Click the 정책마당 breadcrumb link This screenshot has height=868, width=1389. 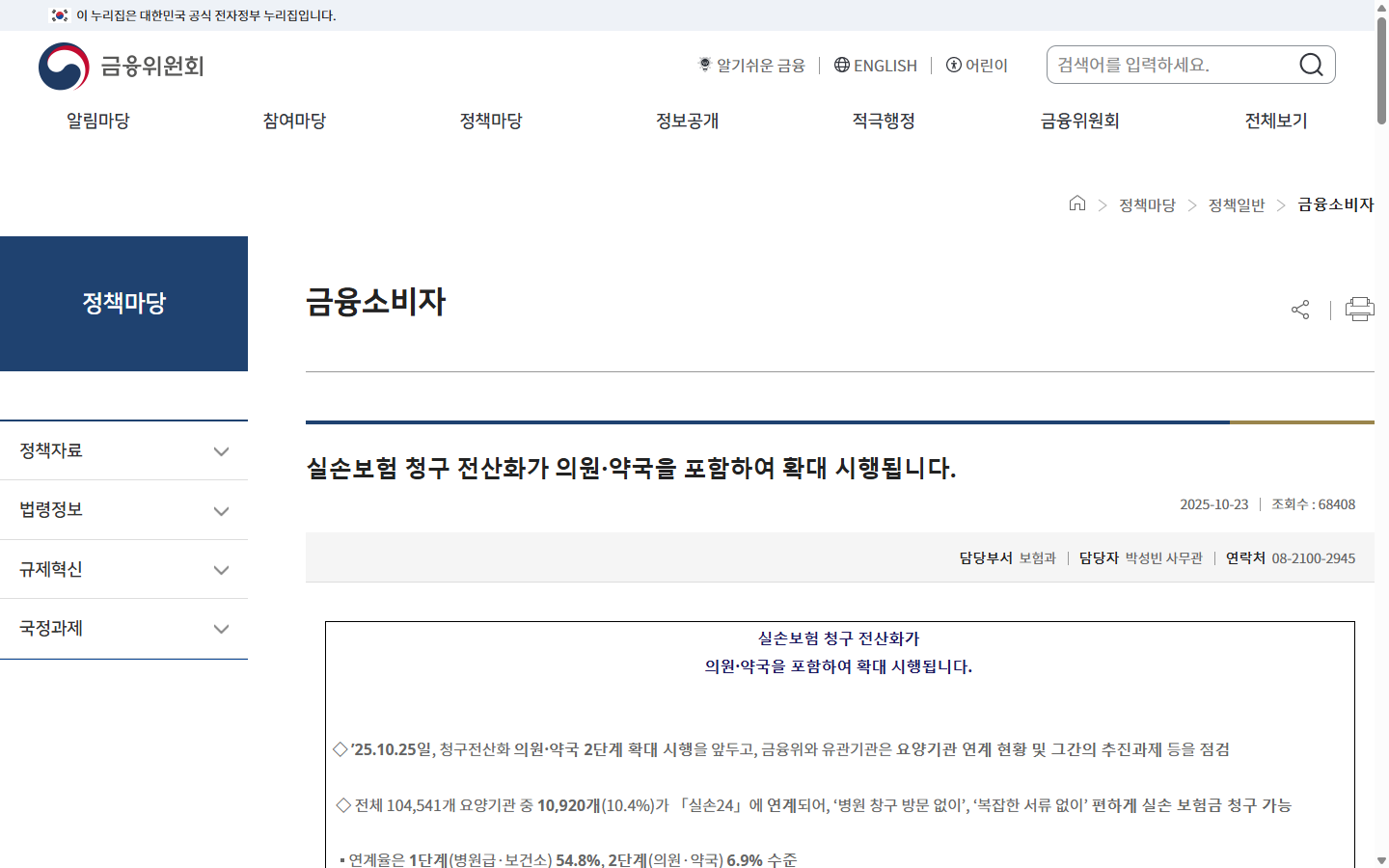(1147, 204)
